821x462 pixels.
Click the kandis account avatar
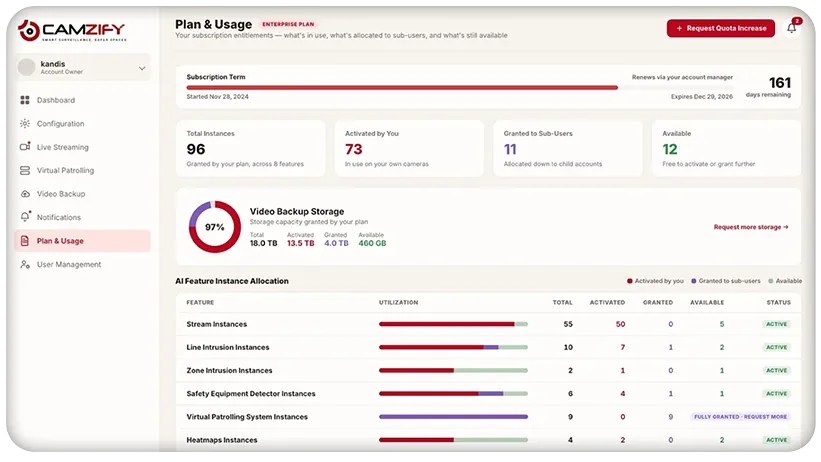point(27,68)
